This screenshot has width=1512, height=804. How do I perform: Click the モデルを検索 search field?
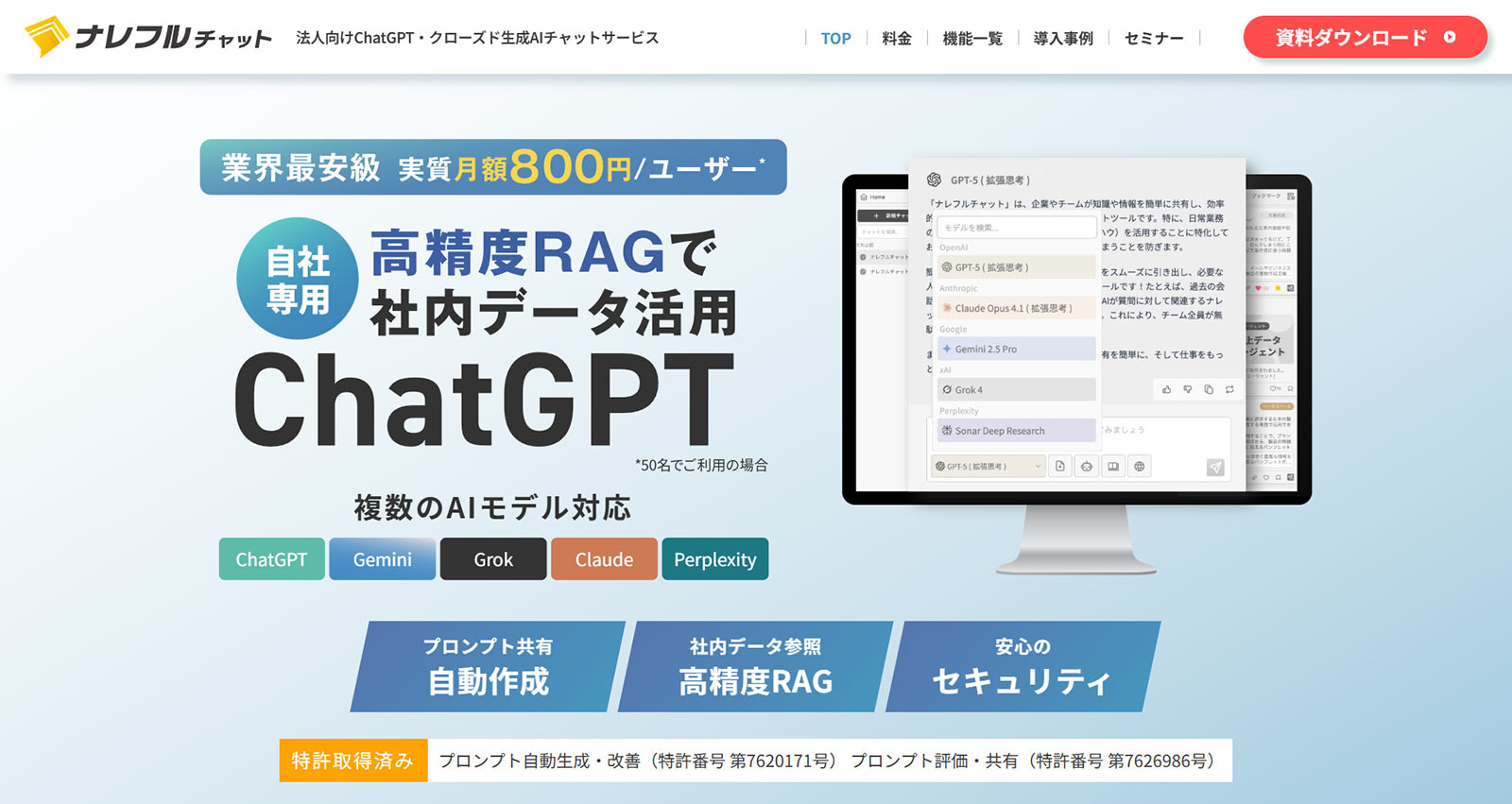pyautogui.click(x=1017, y=228)
